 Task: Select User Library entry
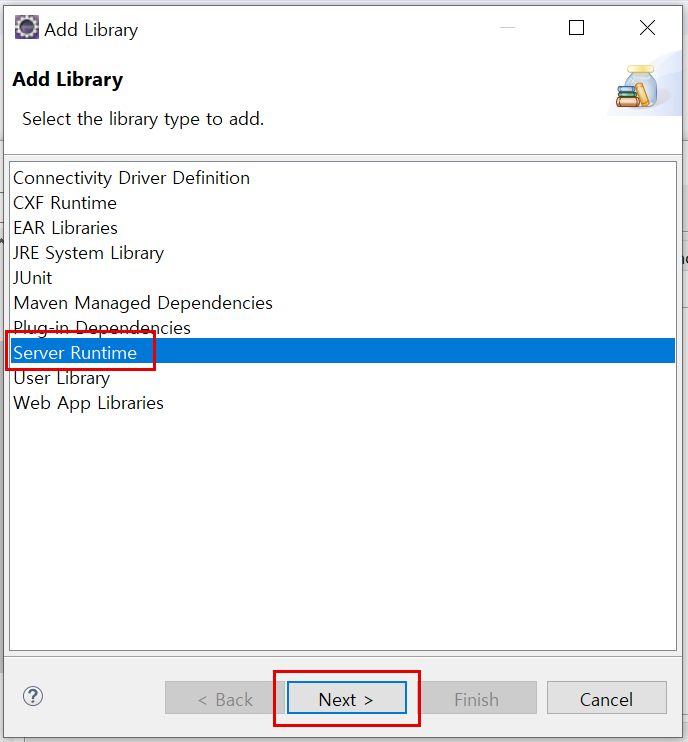(62, 378)
